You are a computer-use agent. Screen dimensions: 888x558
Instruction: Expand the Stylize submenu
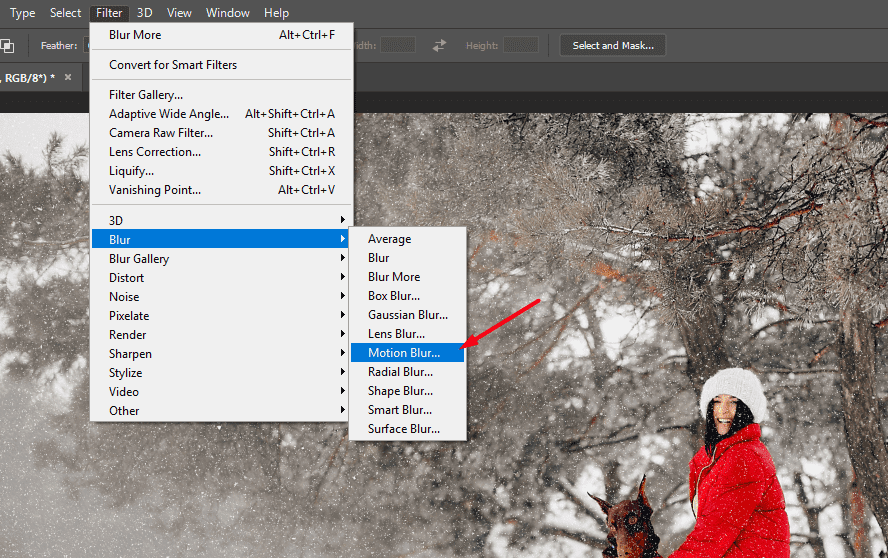[221, 372]
